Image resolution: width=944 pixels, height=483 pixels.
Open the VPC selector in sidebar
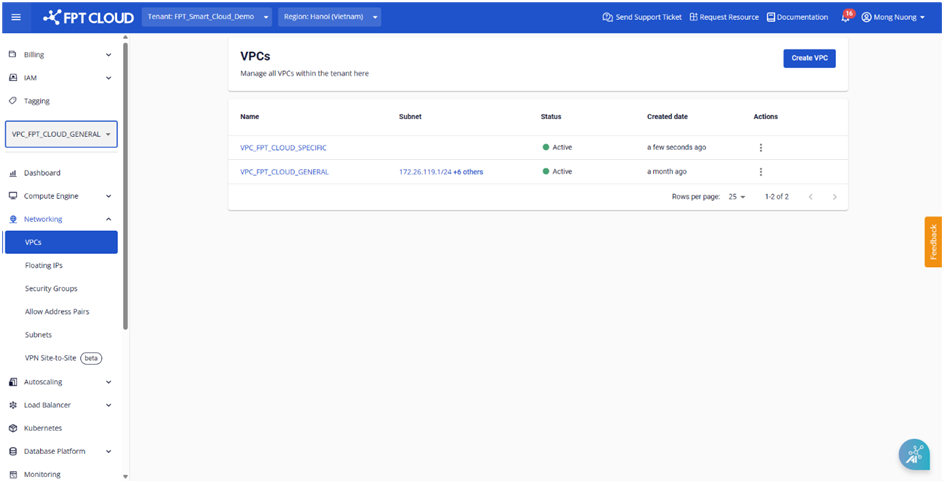click(61, 134)
